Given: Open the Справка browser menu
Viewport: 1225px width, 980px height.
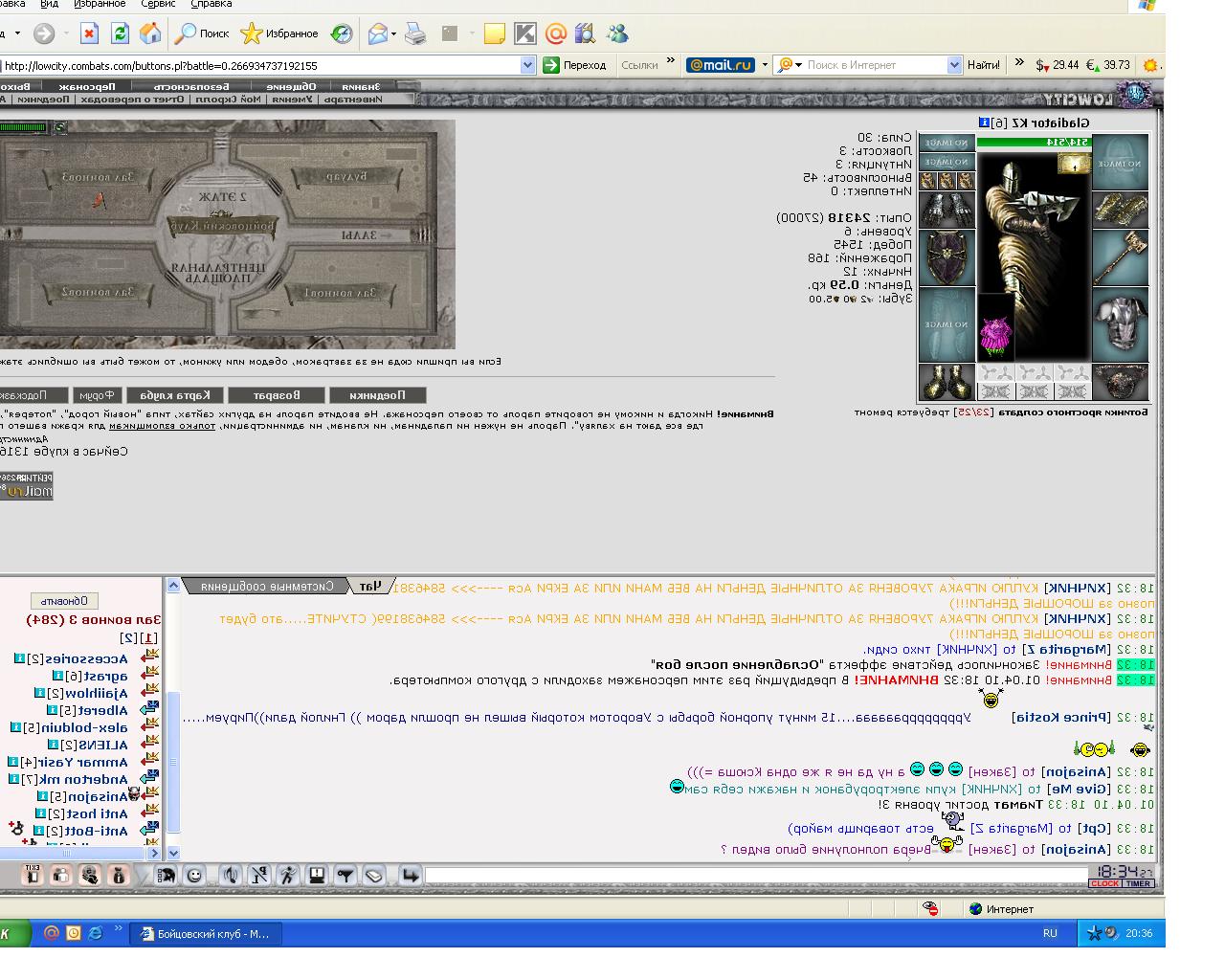Looking at the screenshot, I should pyautogui.click(x=211, y=4).
